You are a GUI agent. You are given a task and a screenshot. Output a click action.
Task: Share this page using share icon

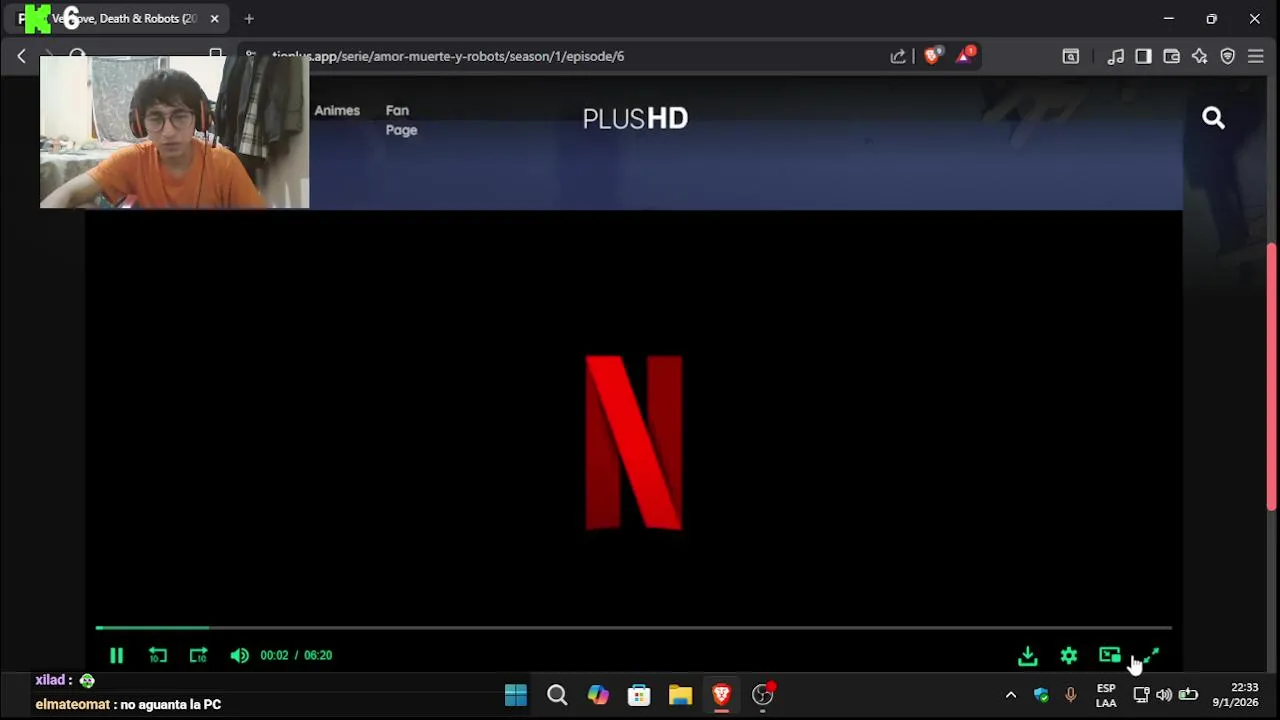[898, 56]
